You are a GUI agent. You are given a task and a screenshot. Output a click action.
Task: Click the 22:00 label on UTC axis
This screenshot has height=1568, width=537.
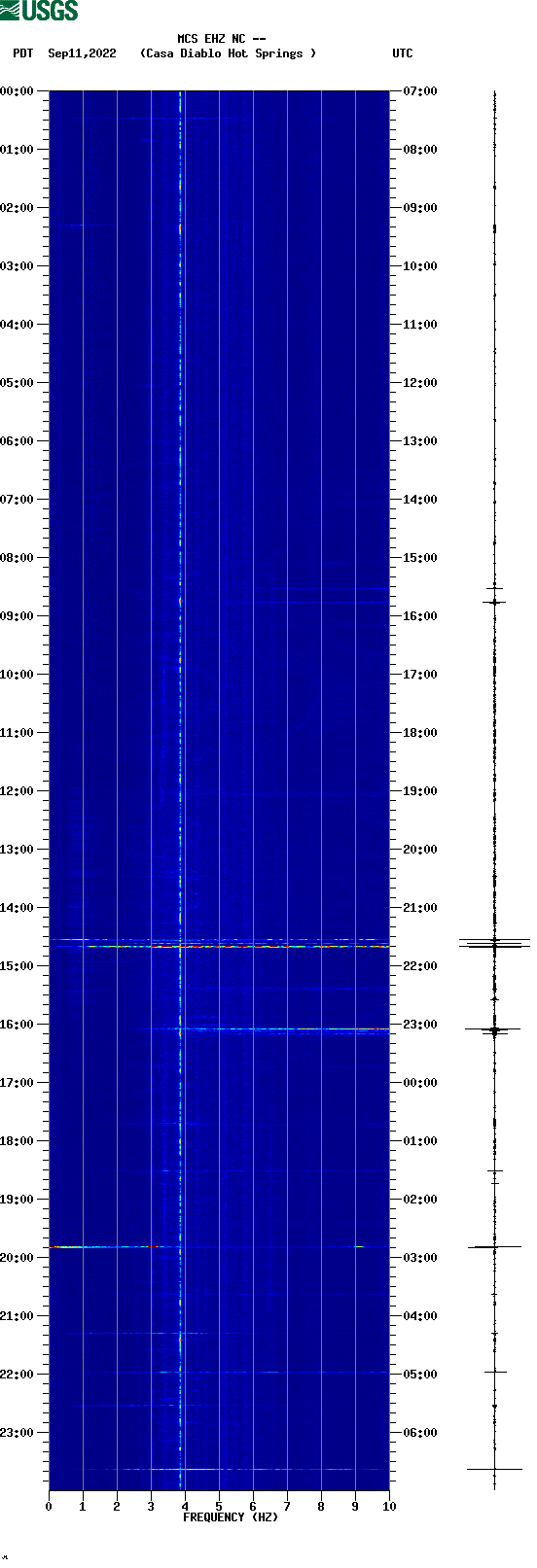[x=420, y=966]
